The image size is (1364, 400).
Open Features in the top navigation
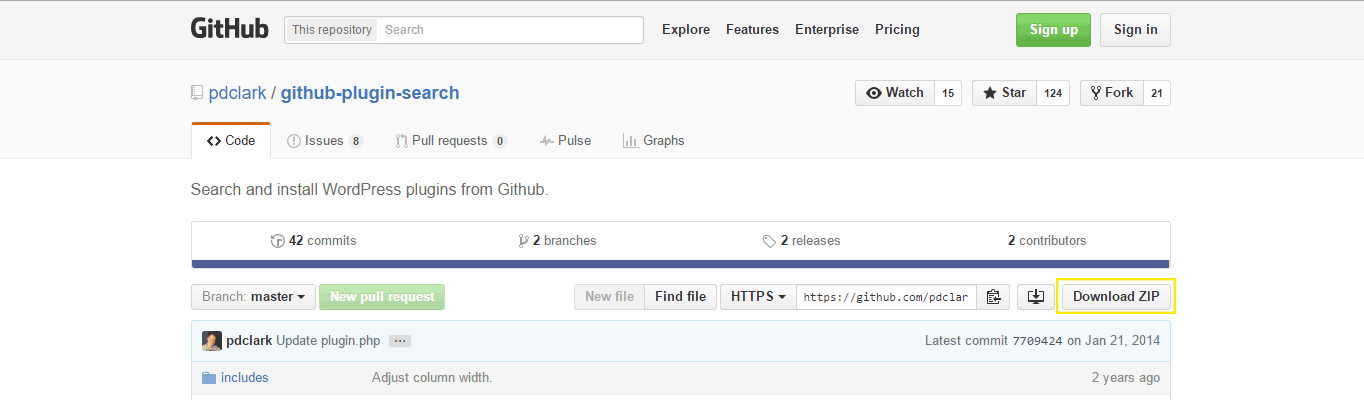pyautogui.click(x=752, y=29)
